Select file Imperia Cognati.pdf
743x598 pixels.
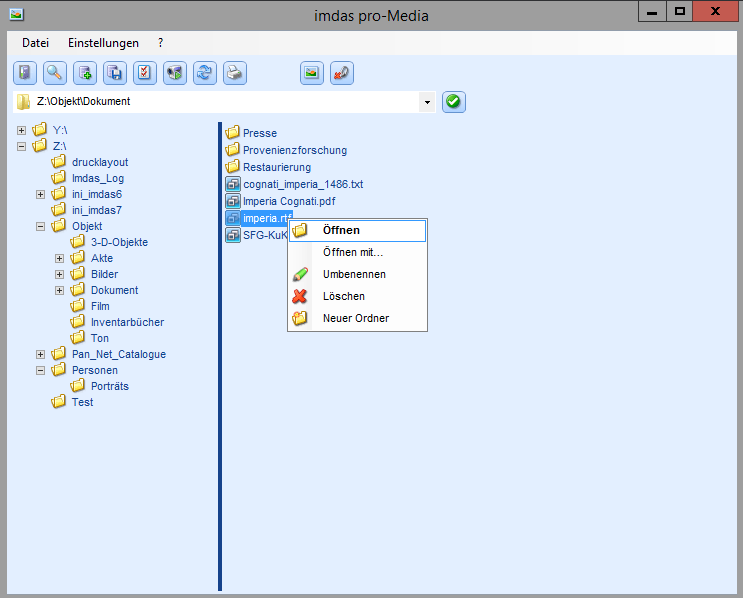(289, 201)
